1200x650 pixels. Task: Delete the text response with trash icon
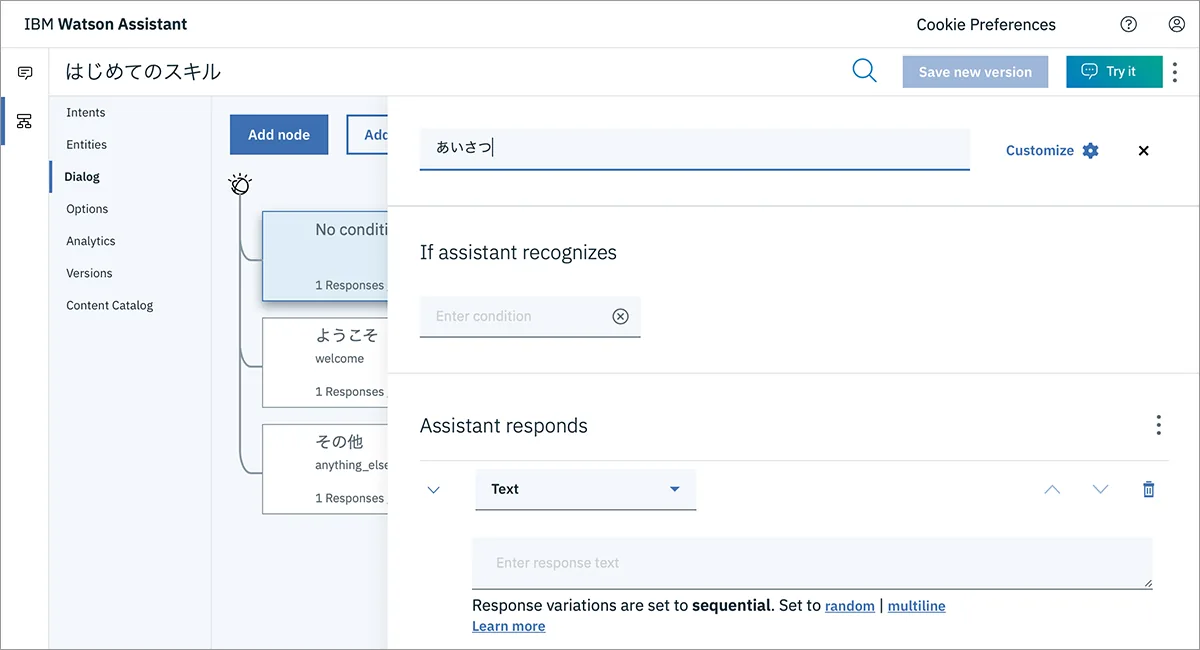(1149, 489)
